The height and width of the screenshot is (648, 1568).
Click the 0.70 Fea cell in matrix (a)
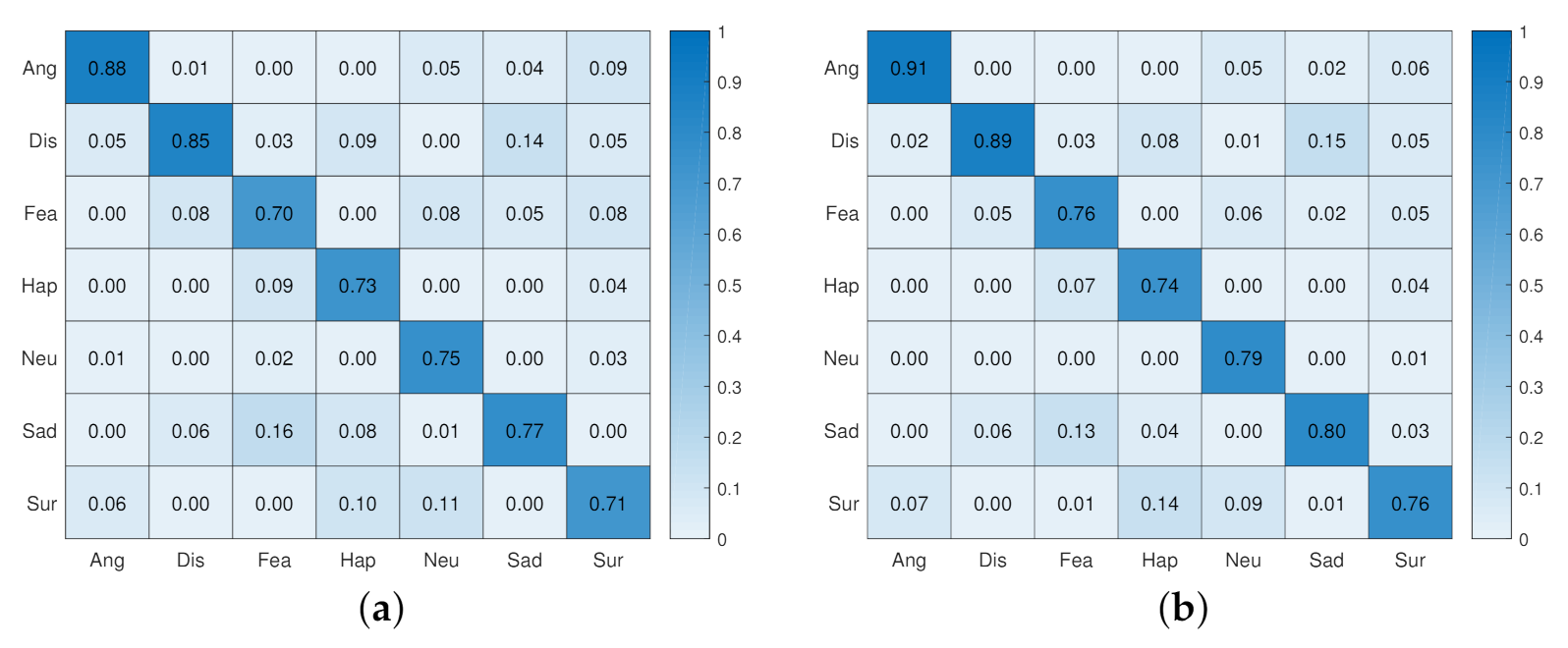pyautogui.click(x=274, y=213)
